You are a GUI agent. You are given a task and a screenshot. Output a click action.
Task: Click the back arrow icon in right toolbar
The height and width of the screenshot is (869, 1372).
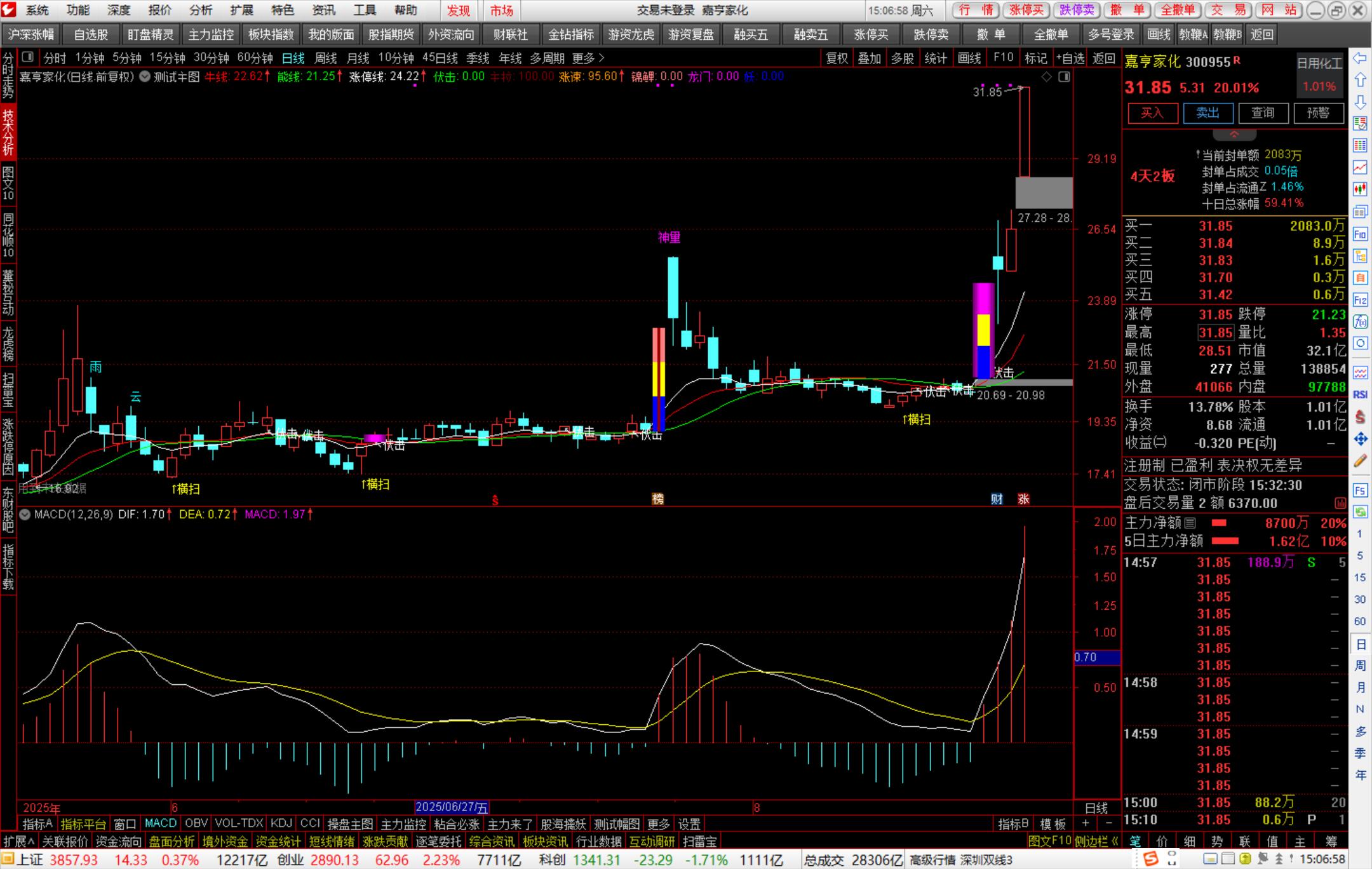pos(1360,58)
